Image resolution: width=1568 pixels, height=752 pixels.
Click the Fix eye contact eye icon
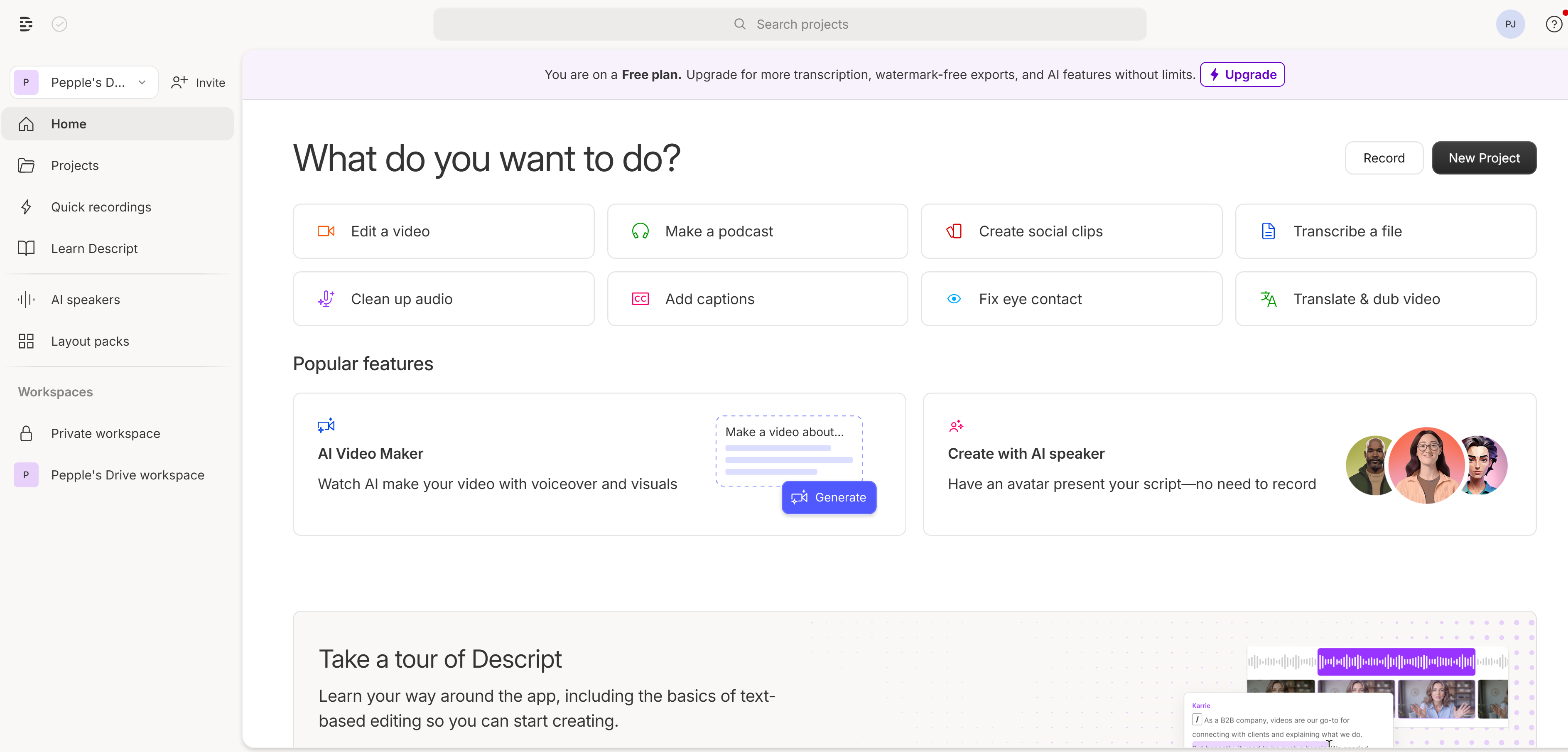pos(954,299)
